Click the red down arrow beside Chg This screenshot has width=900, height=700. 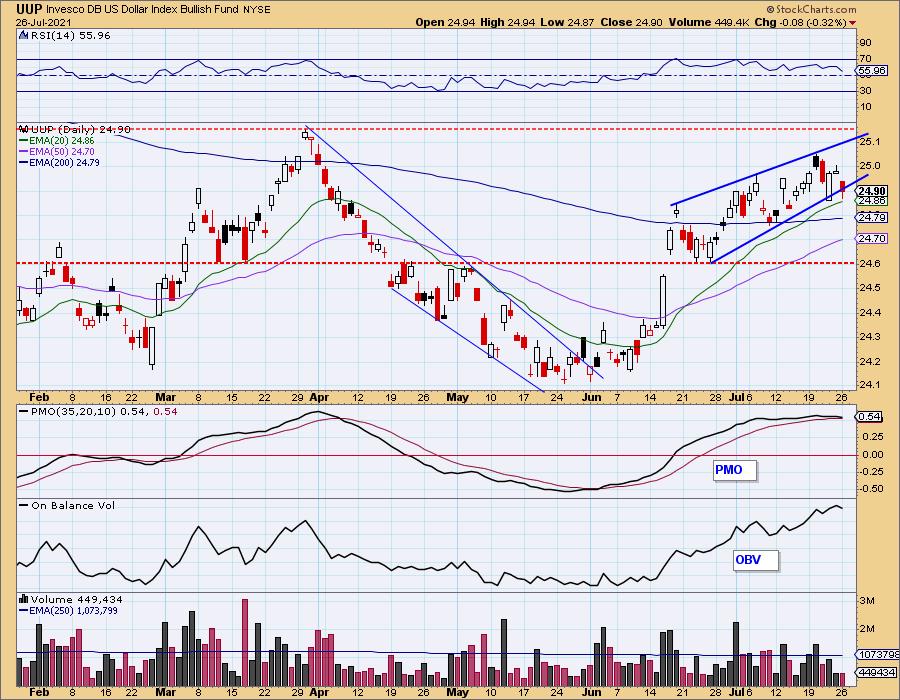click(852, 23)
